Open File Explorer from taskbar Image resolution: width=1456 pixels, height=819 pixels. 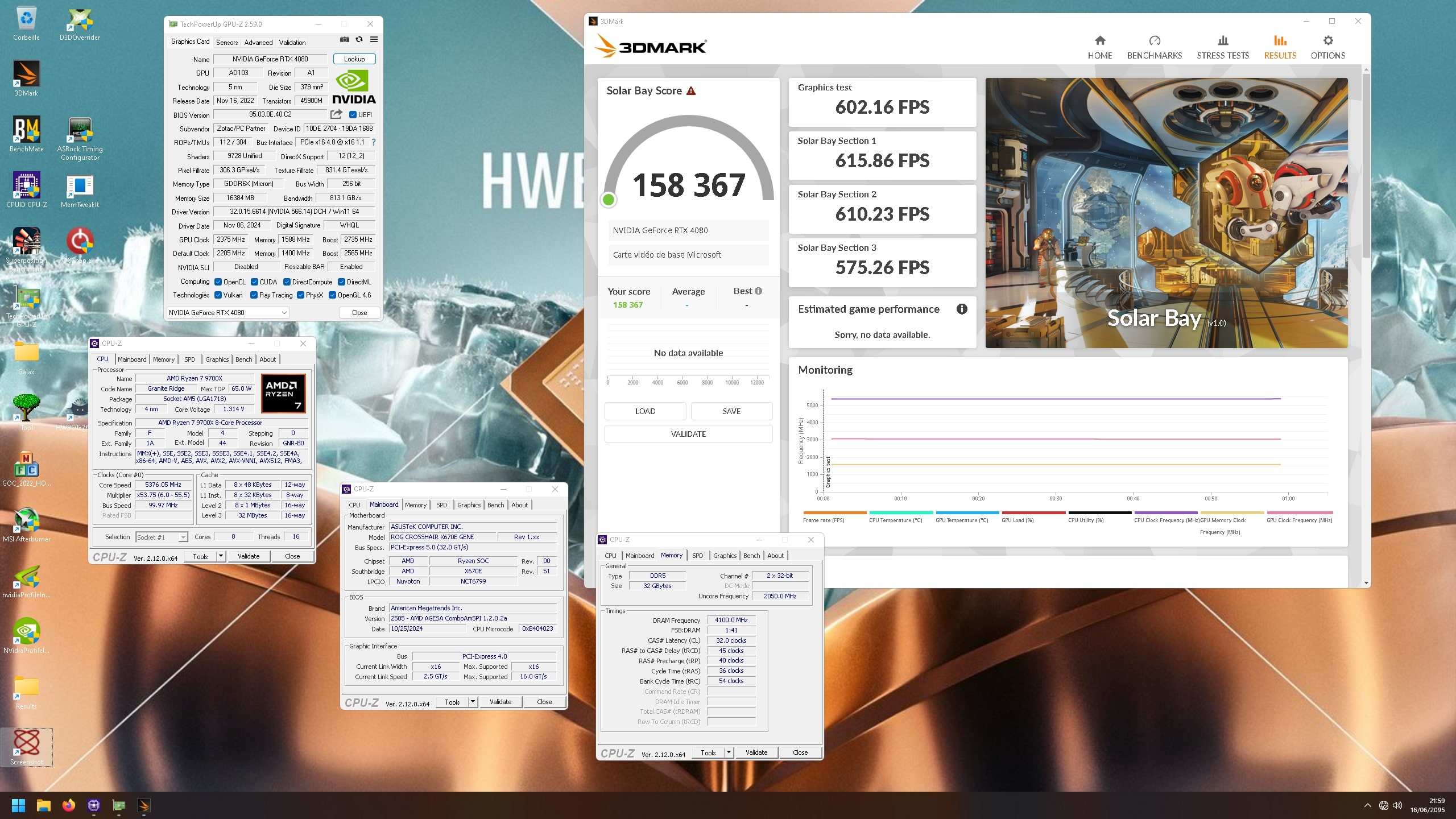[x=44, y=805]
